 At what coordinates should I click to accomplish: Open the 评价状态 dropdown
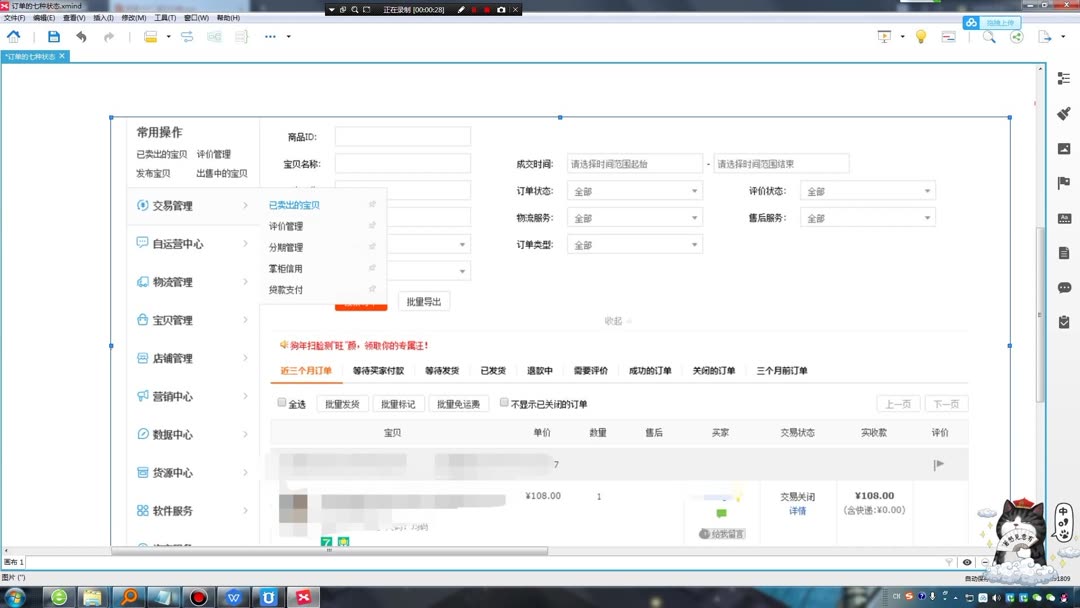click(866, 190)
